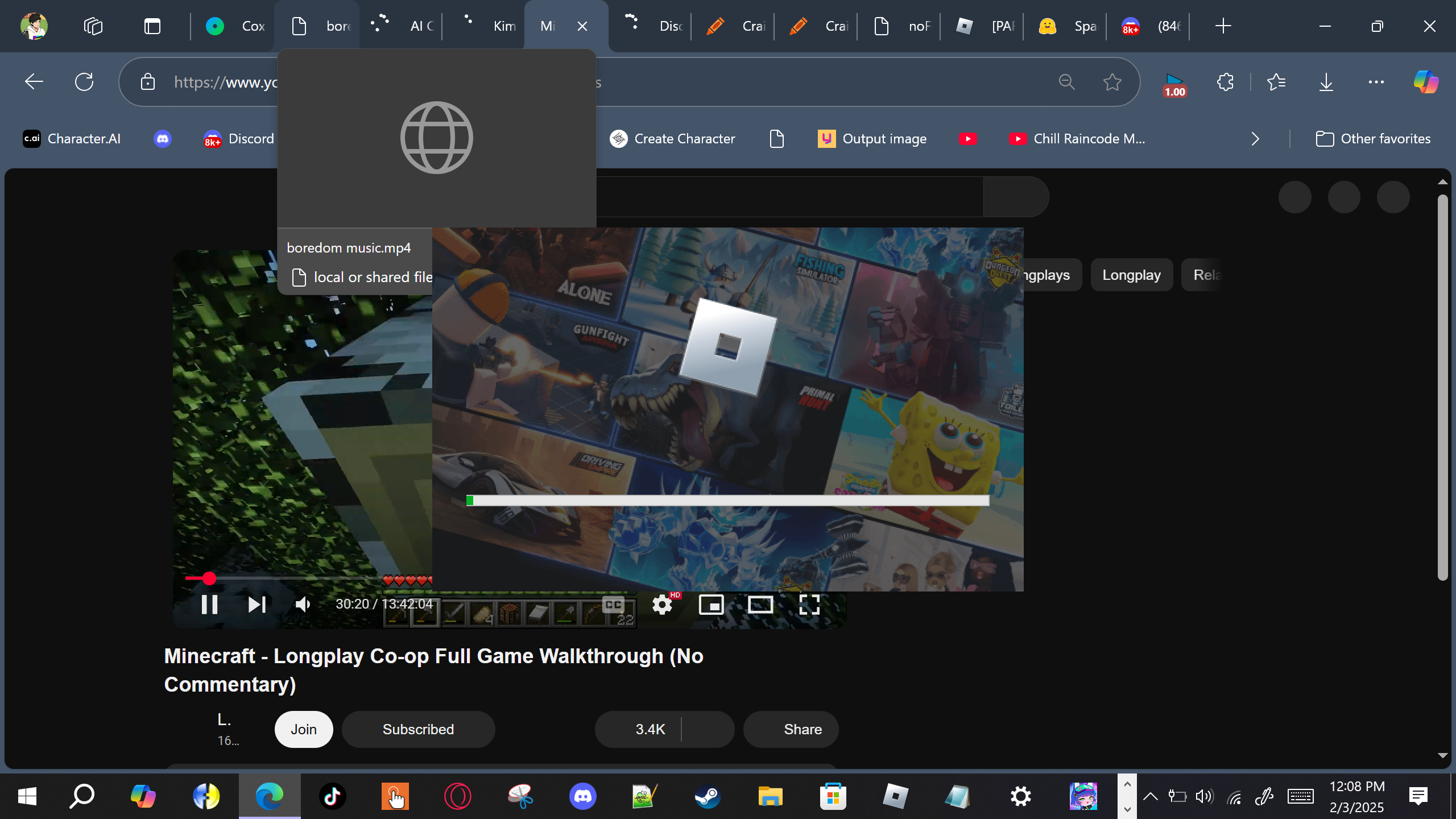Open Edge Settings and more menu
This screenshot has height=819, width=1456.
pyautogui.click(x=1376, y=82)
